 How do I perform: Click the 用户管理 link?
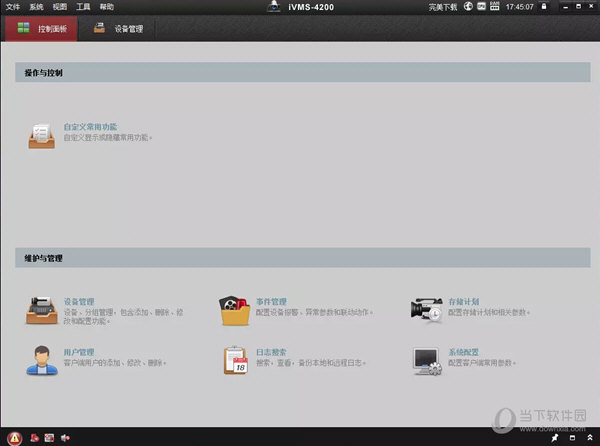click(x=79, y=352)
